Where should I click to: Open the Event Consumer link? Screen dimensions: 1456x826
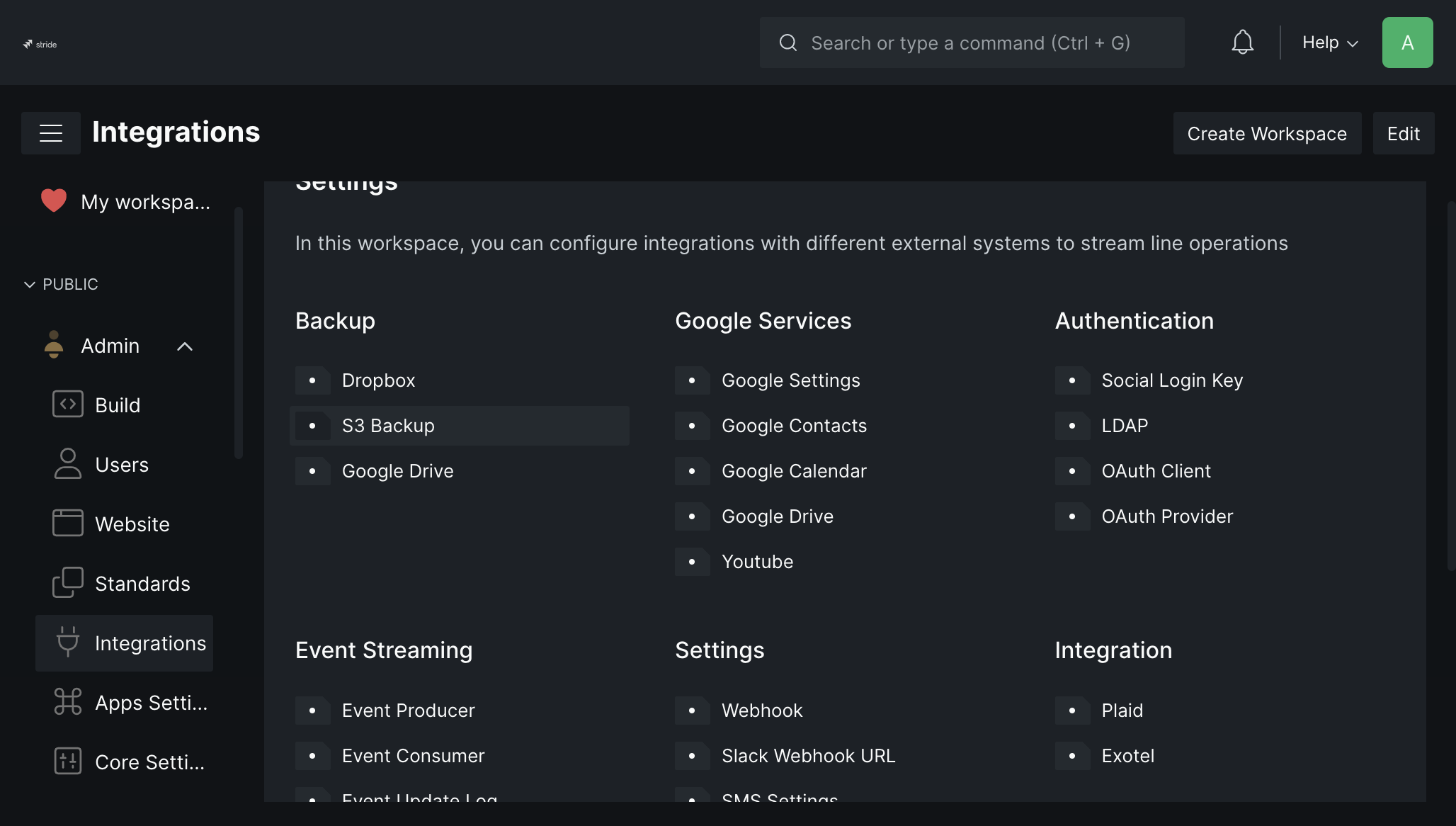pos(413,756)
